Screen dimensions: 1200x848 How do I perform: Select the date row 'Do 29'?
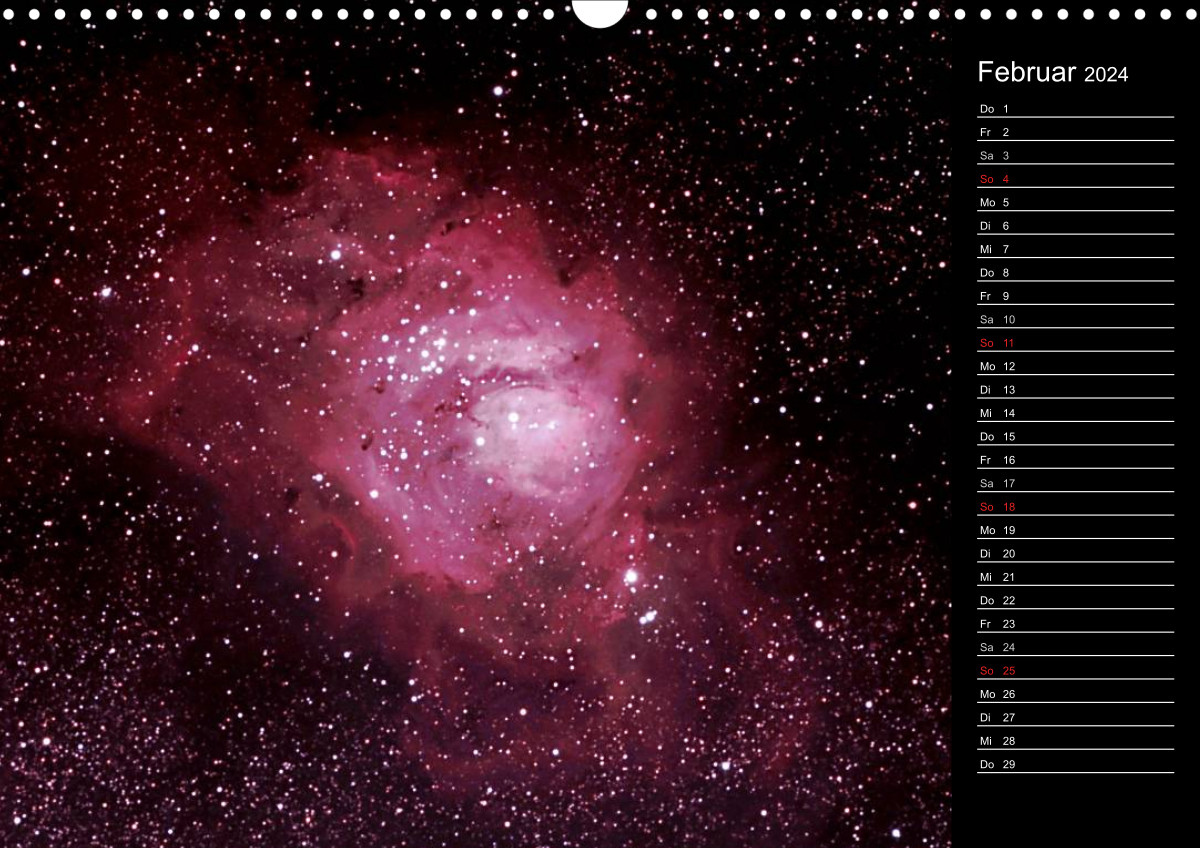point(1075,762)
